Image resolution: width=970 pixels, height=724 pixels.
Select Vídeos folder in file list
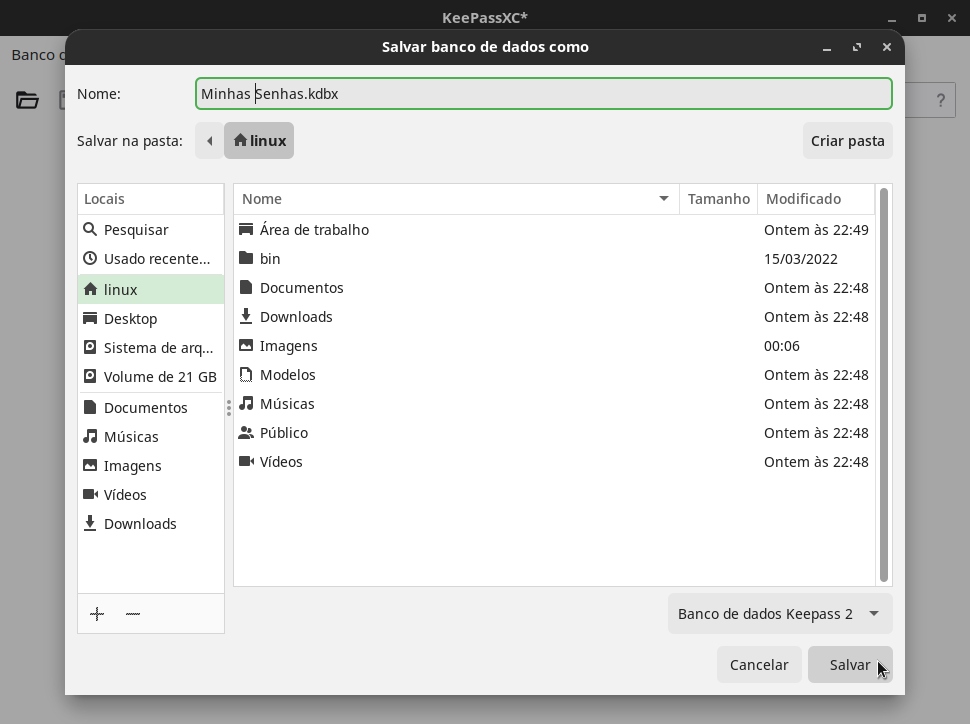[554, 462]
